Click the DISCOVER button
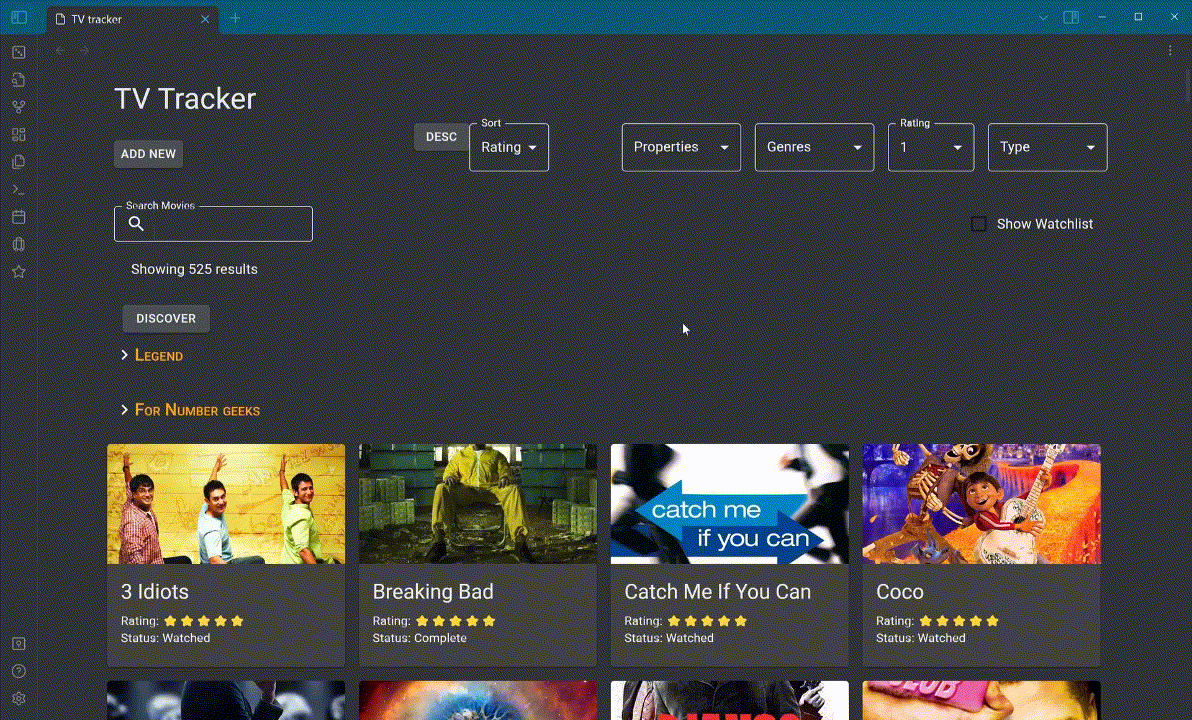 166,319
